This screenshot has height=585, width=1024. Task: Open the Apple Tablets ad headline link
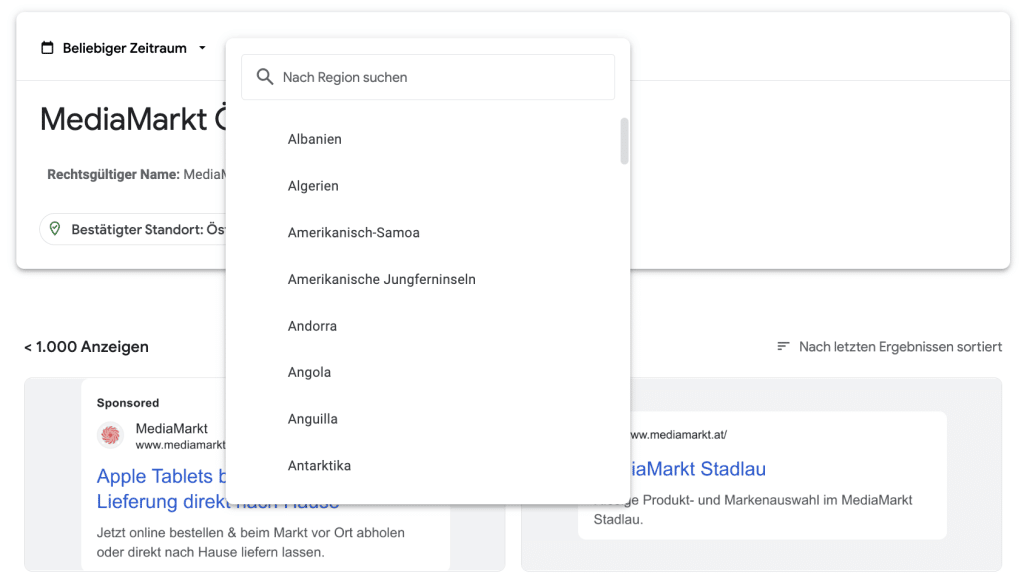point(160,477)
